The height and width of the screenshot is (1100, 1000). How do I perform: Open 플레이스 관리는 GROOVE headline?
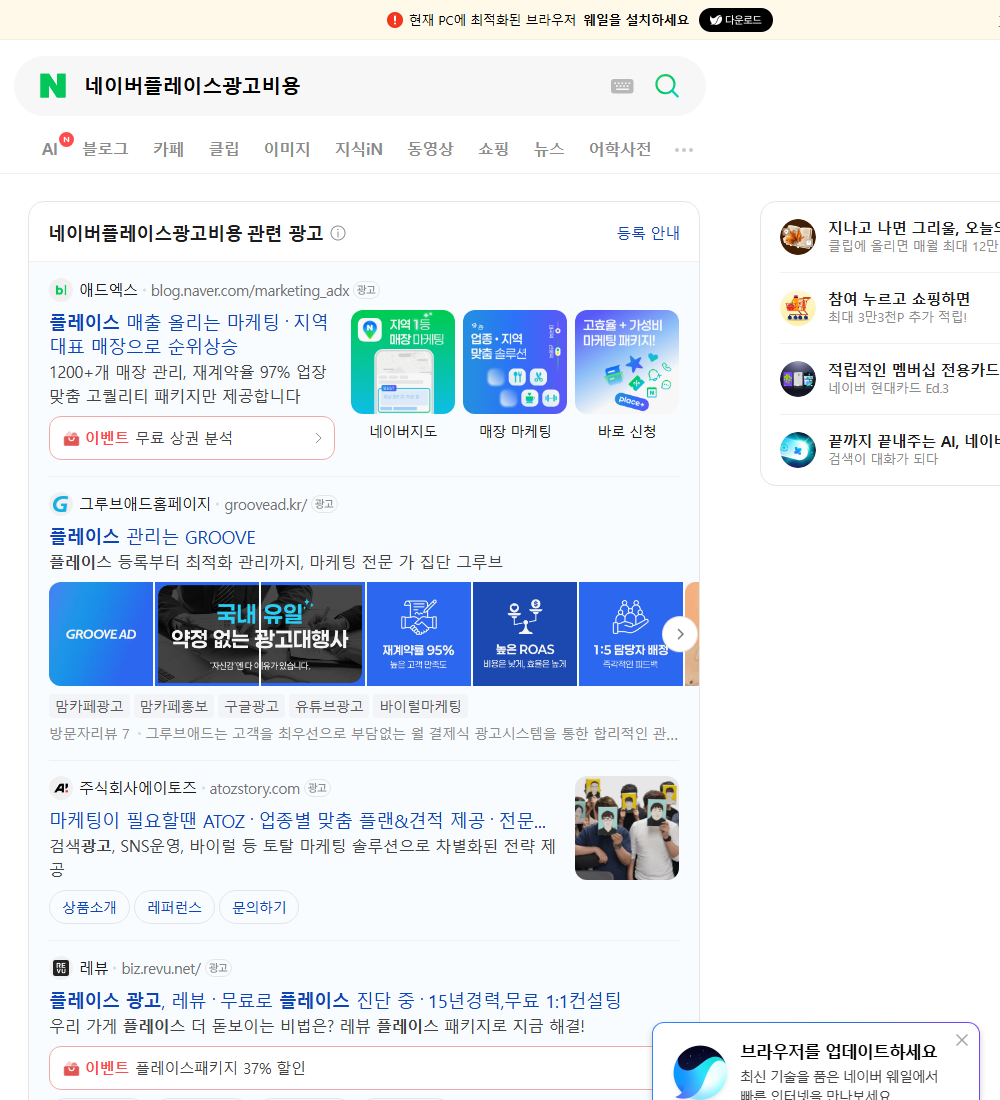point(152,537)
